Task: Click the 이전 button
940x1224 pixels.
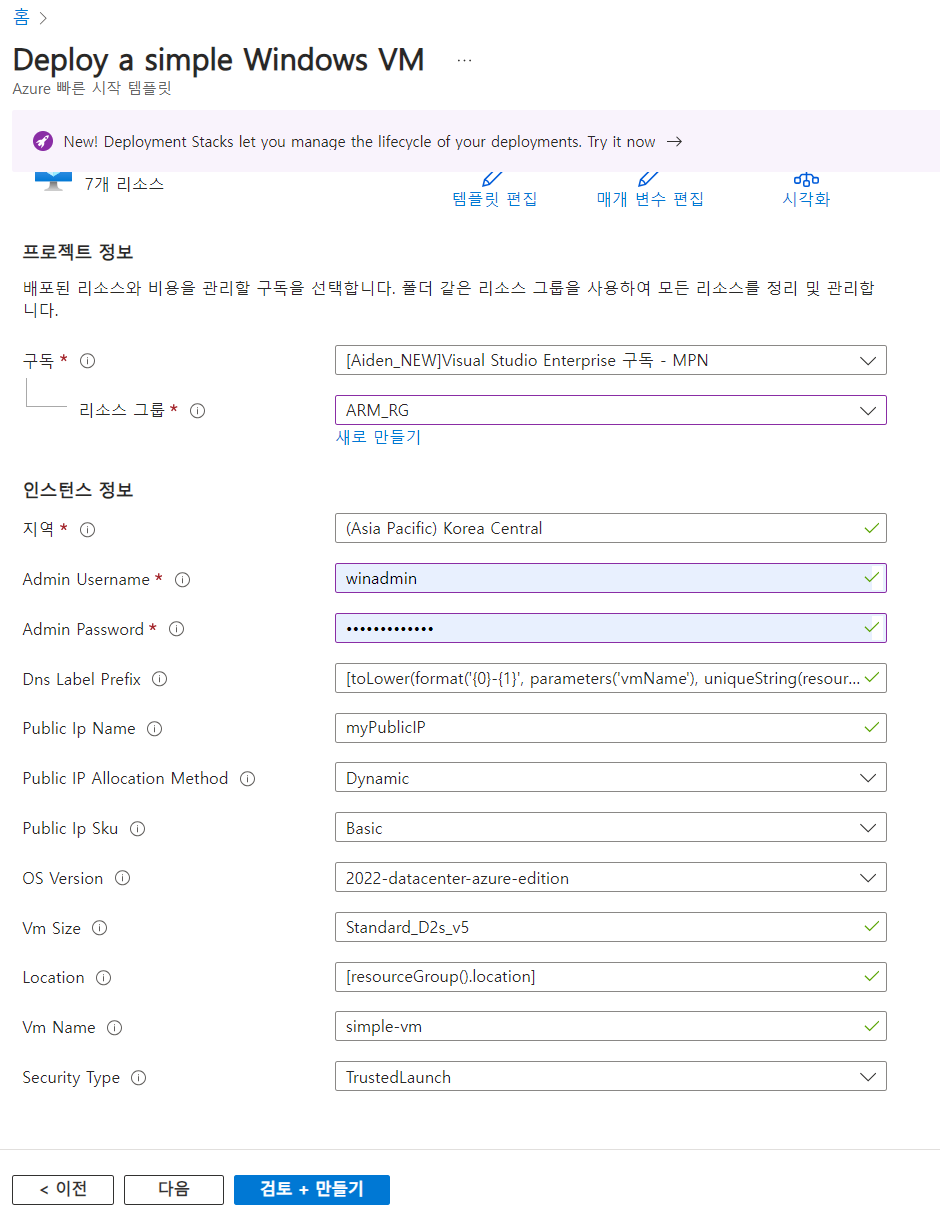Action: 63,1189
